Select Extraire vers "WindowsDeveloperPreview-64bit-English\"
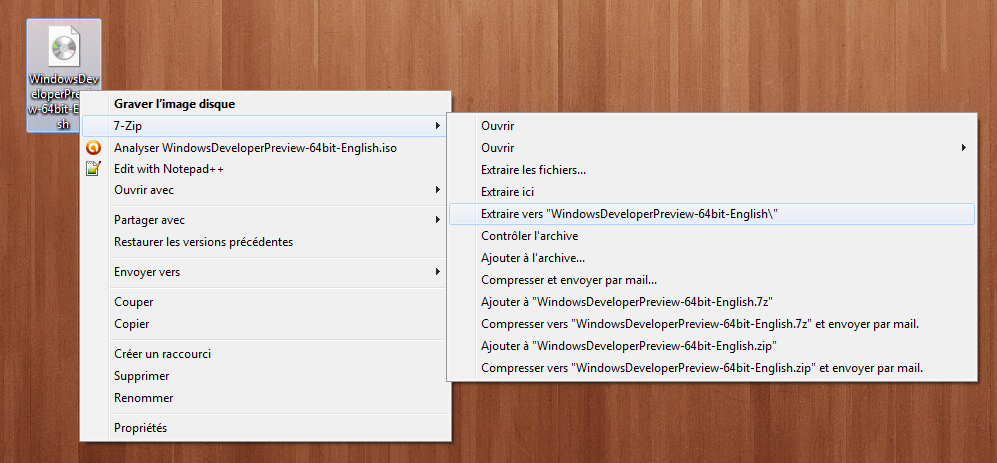 click(x=712, y=214)
